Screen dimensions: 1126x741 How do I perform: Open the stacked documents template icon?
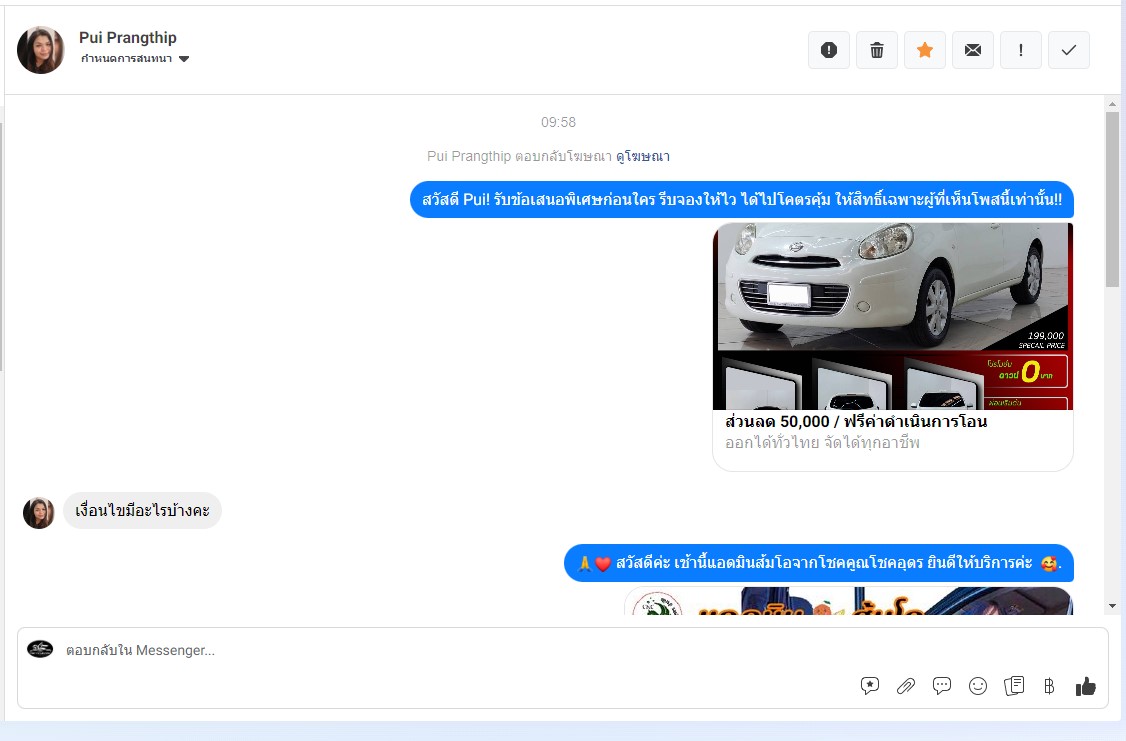pyautogui.click(x=1014, y=686)
